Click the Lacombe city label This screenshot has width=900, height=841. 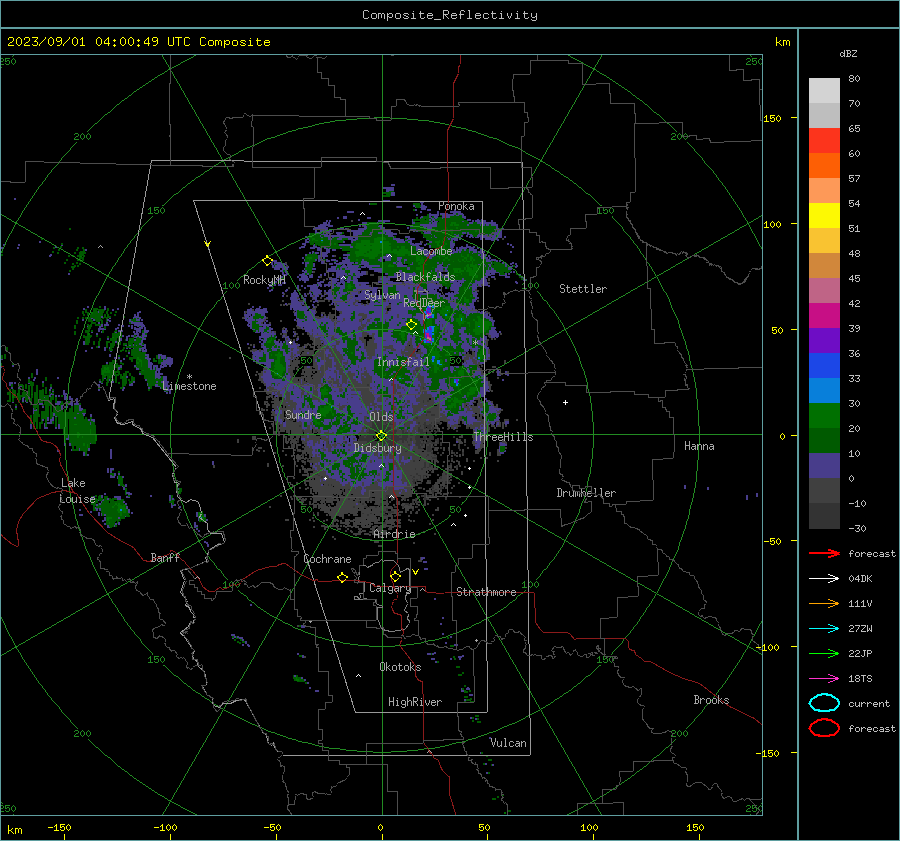pos(431,251)
